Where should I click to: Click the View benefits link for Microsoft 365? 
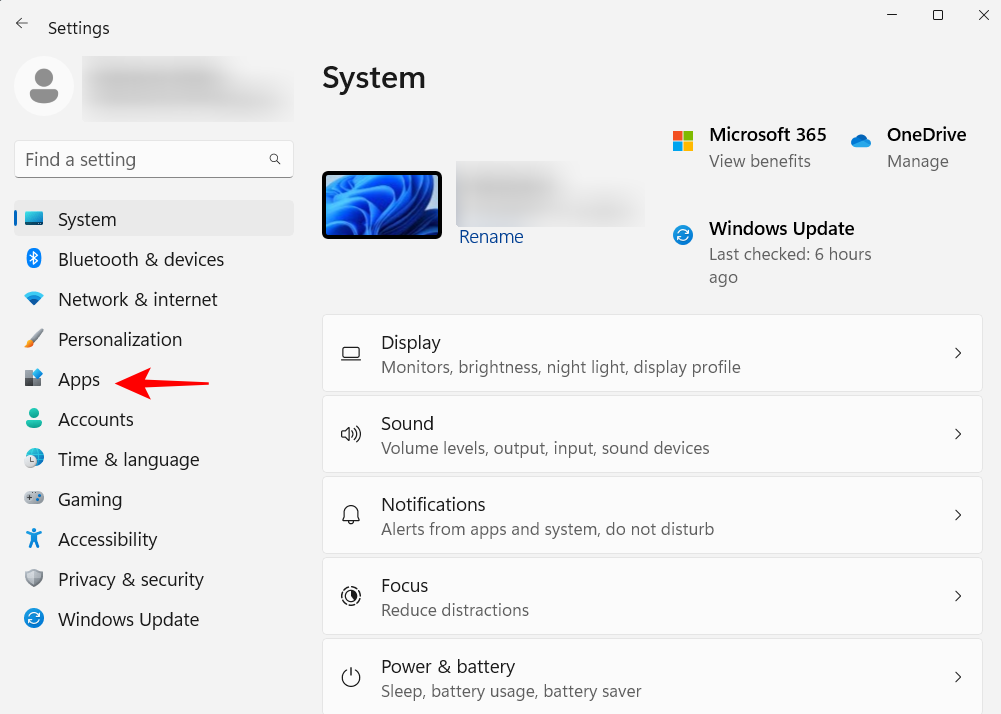pyautogui.click(x=759, y=161)
